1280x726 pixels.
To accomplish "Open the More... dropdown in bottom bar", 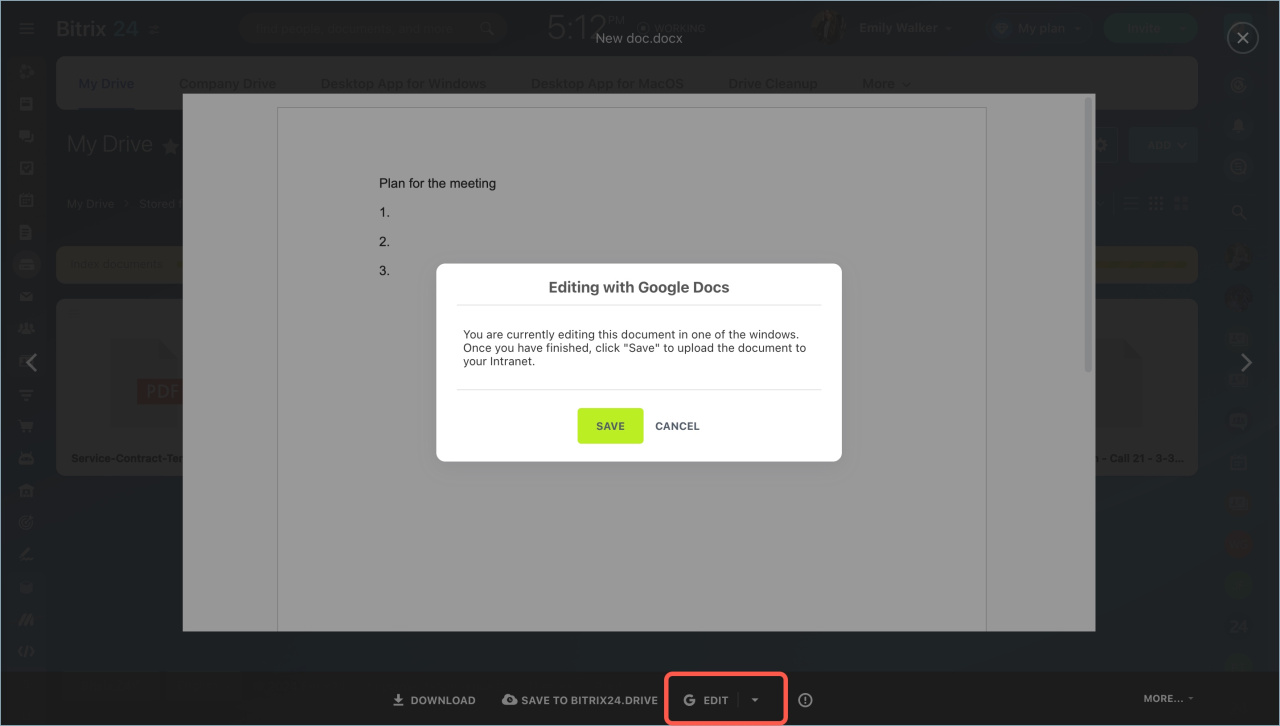I will (1168, 698).
